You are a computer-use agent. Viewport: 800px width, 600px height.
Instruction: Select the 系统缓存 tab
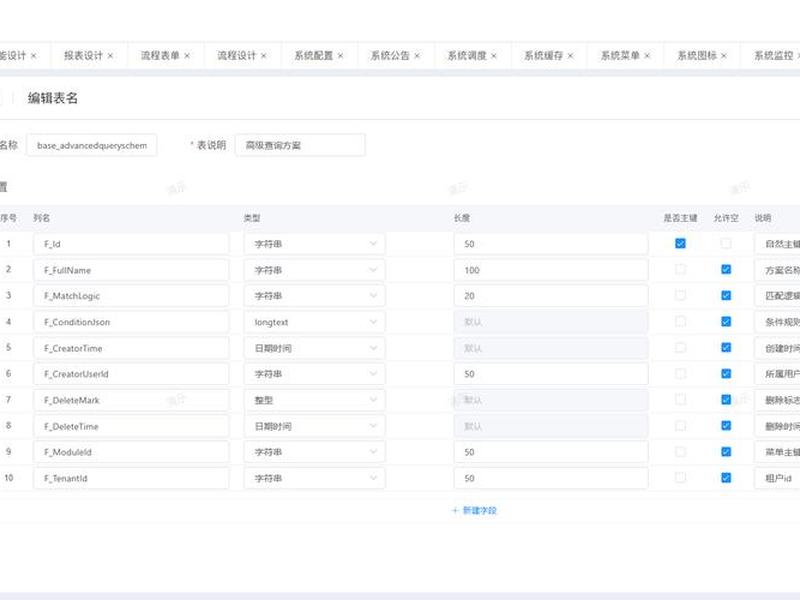543,56
